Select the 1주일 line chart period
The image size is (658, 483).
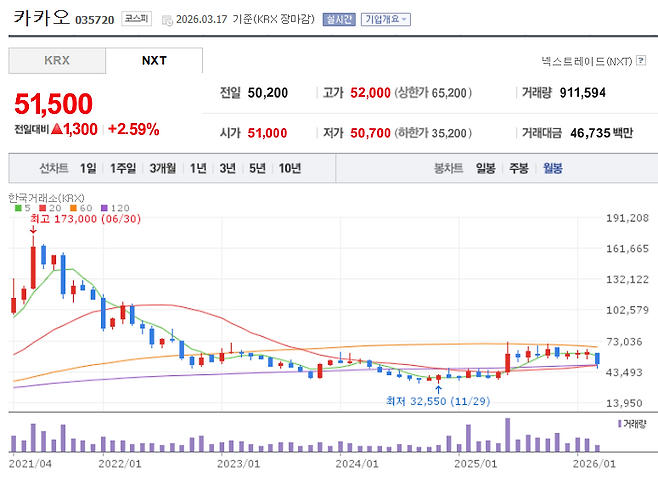pos(123,168)
